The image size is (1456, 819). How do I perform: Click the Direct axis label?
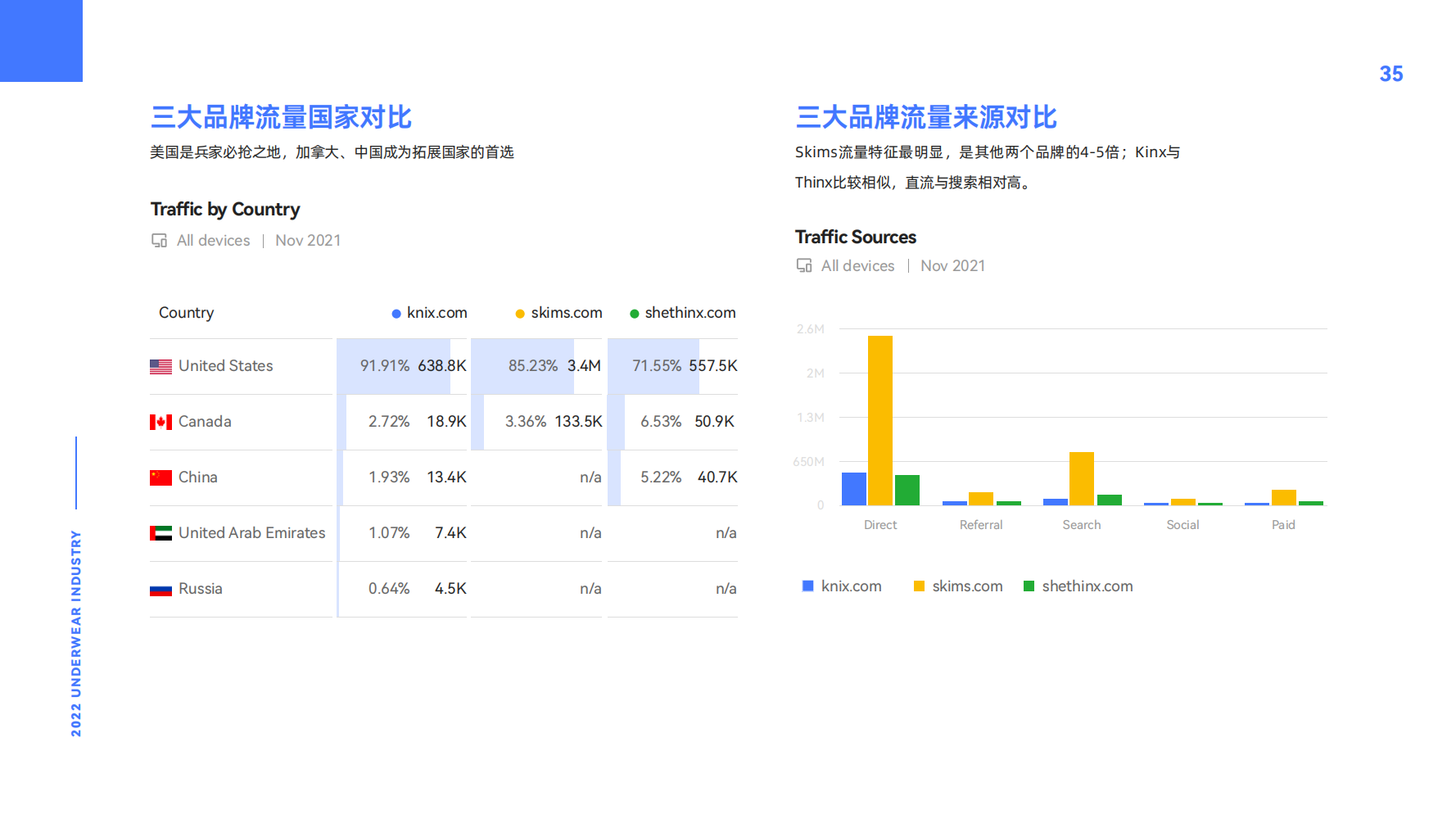click(x=880, y=525)
